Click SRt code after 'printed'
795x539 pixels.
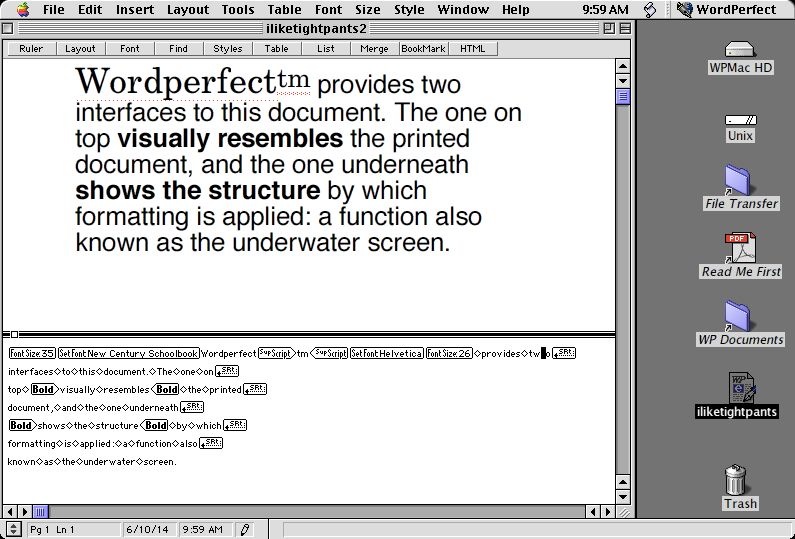[x=255, y=389]
